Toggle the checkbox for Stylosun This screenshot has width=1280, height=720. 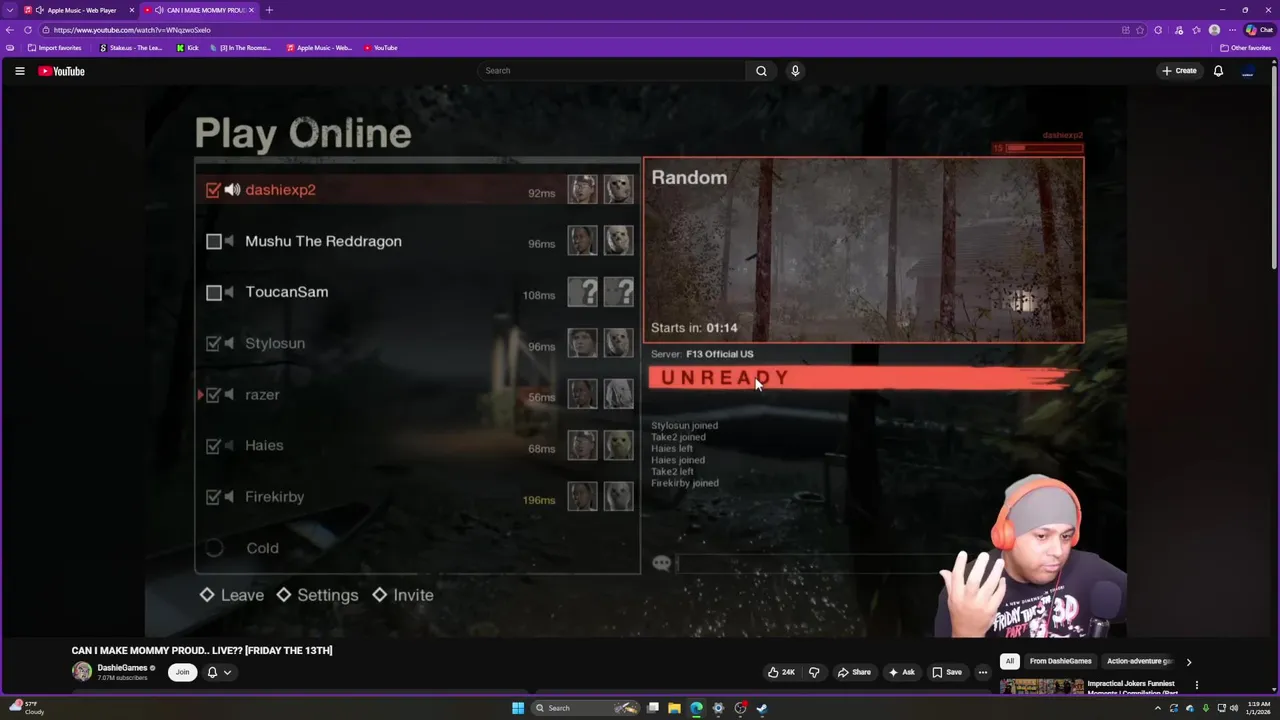213,343
